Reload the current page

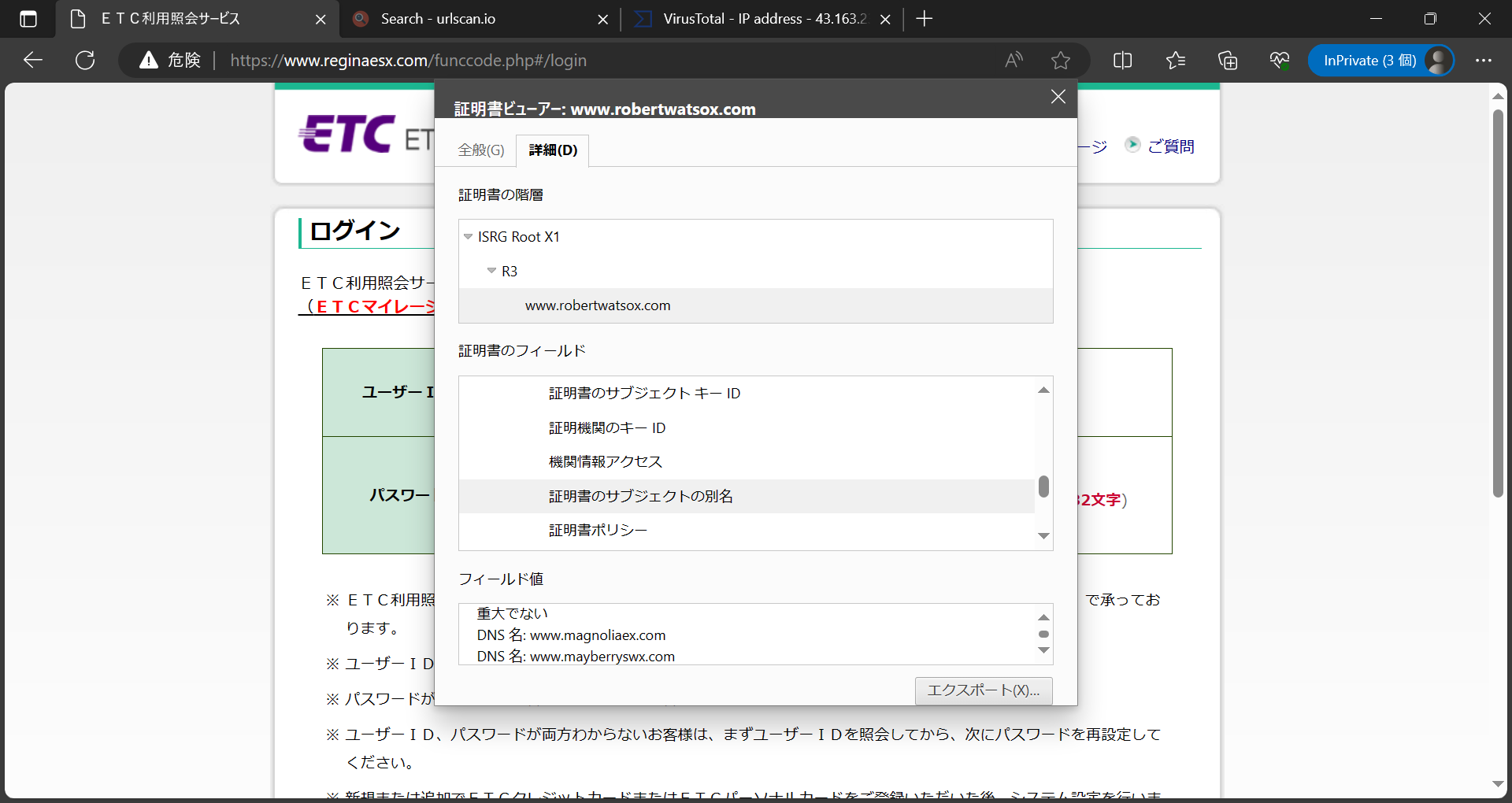point(85,60)
